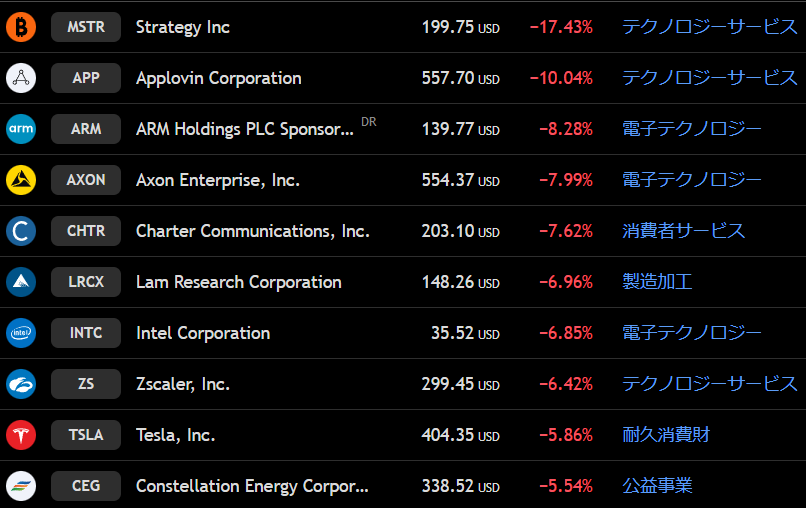Click the Constellation Energy logo icon
806x508 pixels.
pos(21,486)
